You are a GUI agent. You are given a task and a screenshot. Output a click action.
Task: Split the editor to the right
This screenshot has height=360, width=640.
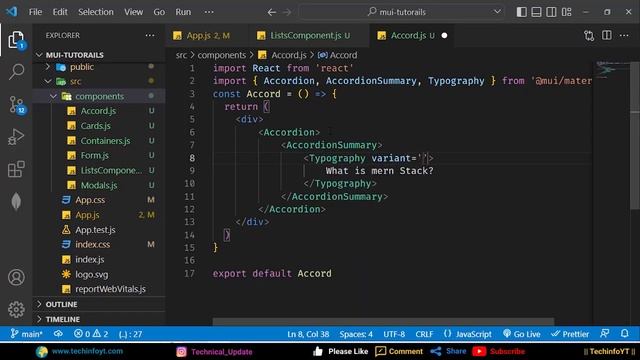[x=607, y=35]
